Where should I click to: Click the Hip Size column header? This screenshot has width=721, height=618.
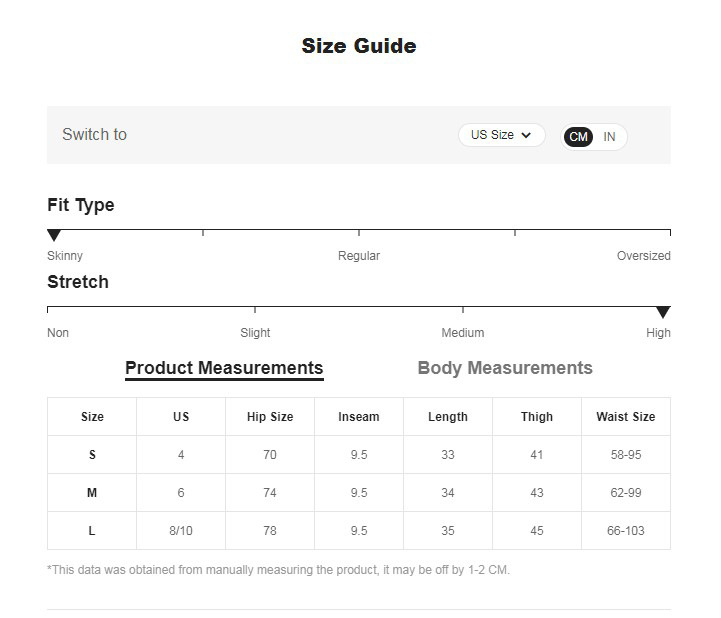coord(270,417)
